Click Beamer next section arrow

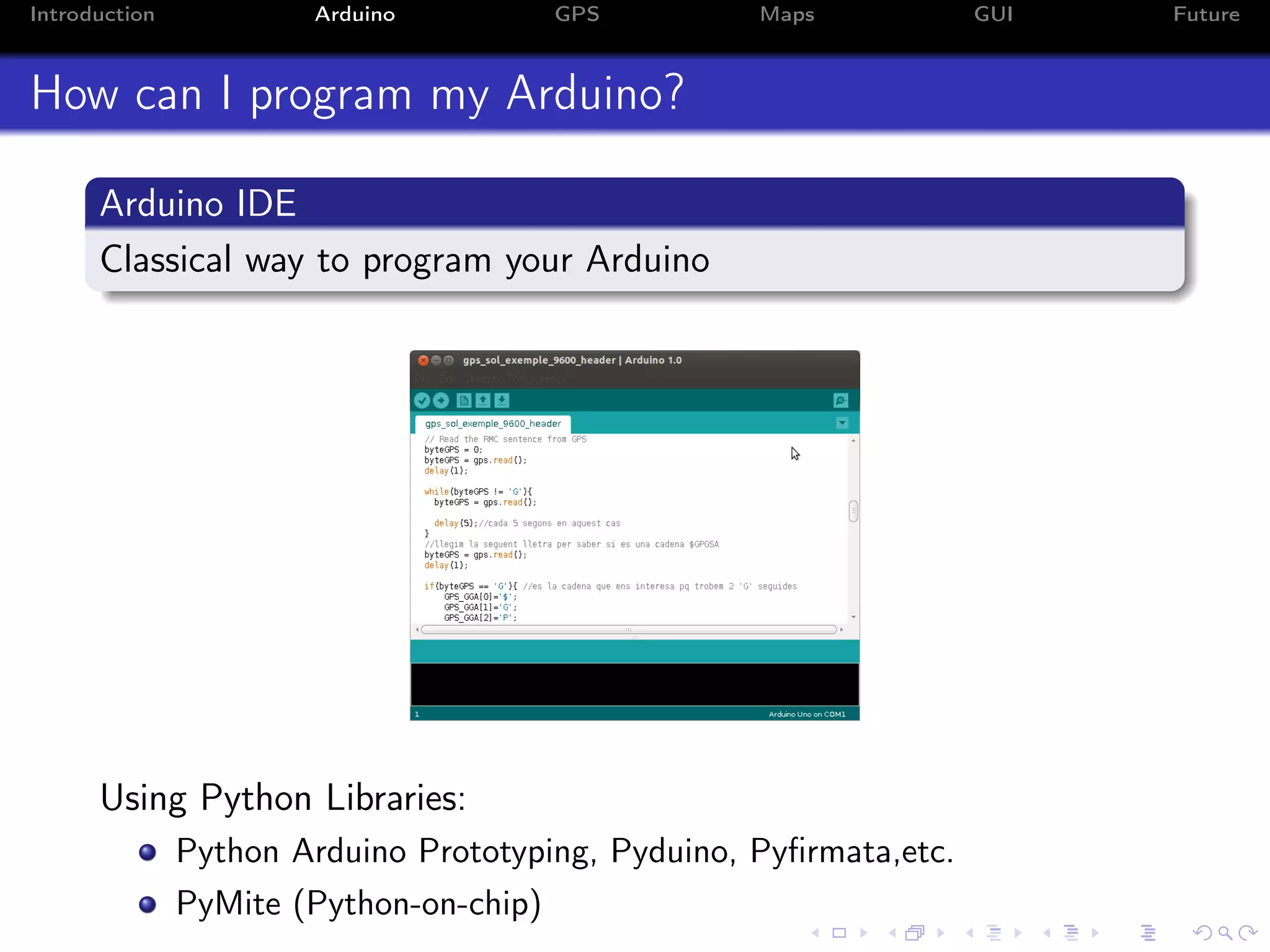click(1095, 933)
